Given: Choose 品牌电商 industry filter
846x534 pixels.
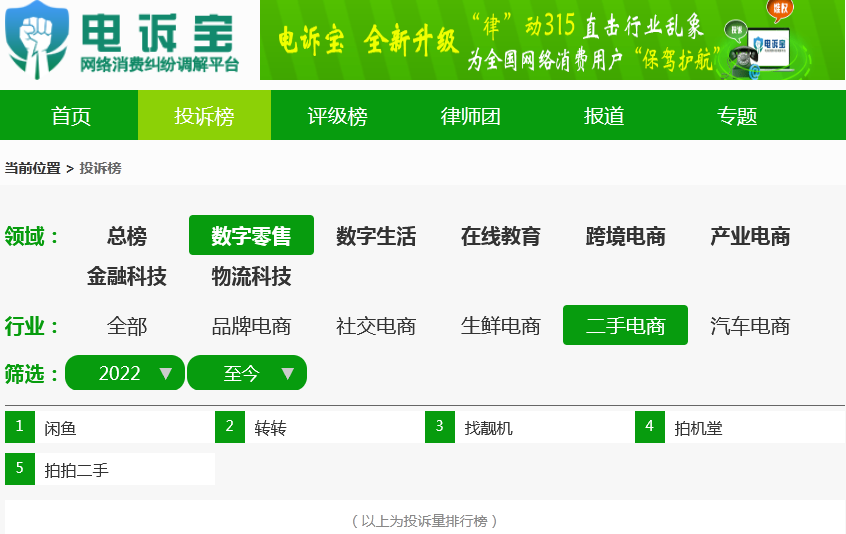Looking at the screenshot, I should (251, 326).
